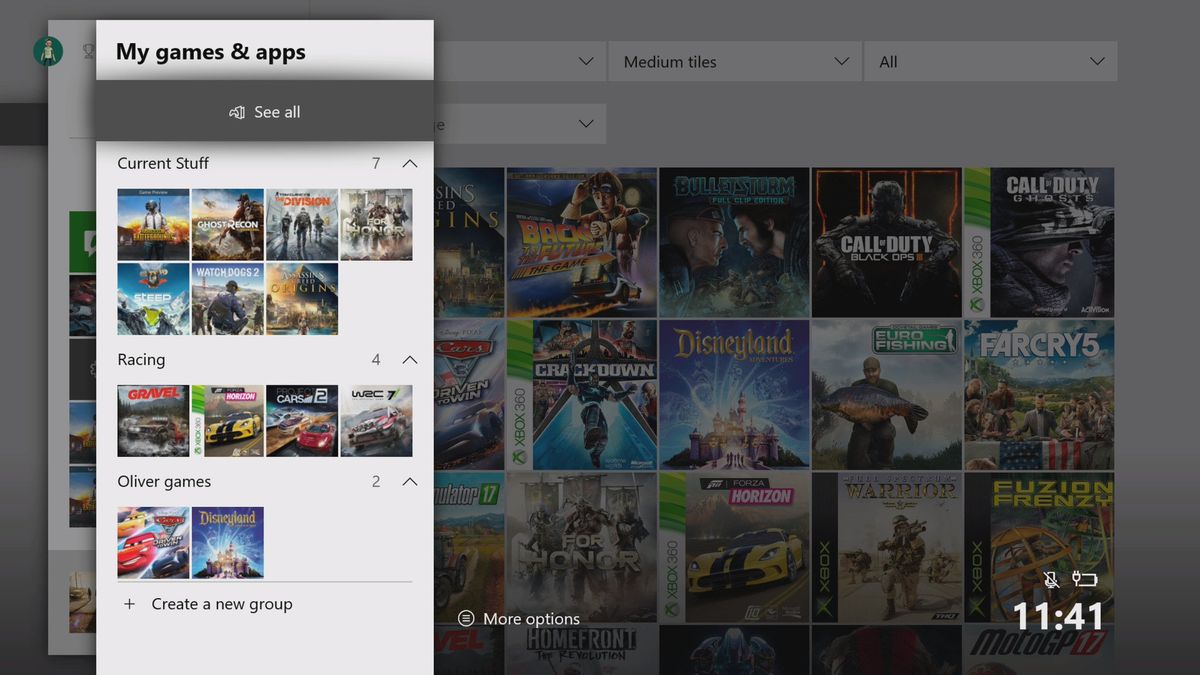Open the Medium tiles dropdown
The image size is (1200, 675).
tap(735, 61)
